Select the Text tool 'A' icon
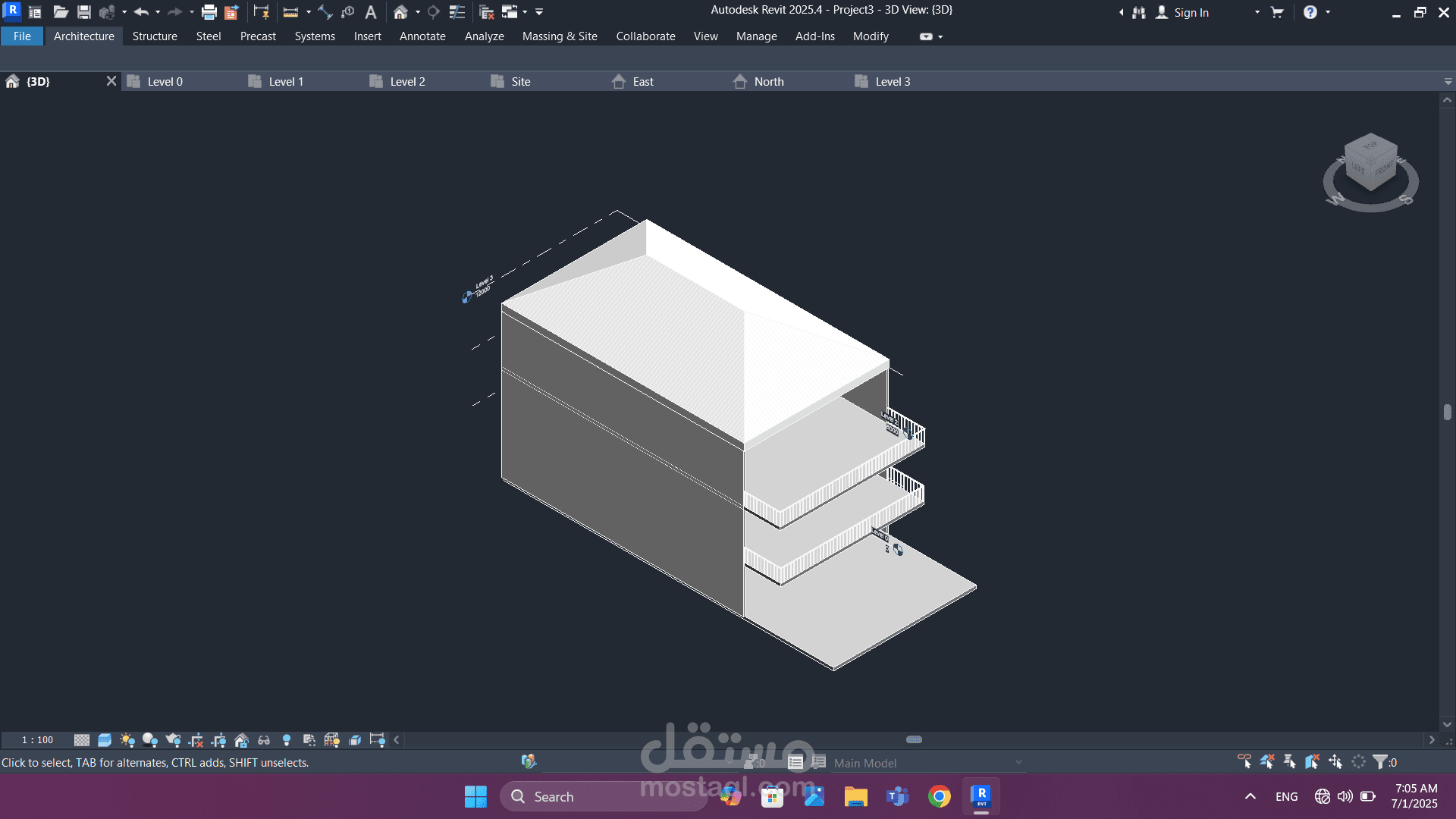This screenshot has width=1456, height=819. pyautogui.click(x=371, y=12)
